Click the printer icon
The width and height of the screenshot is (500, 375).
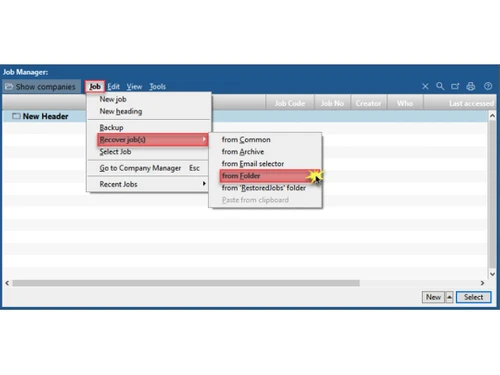click(471, 87)
